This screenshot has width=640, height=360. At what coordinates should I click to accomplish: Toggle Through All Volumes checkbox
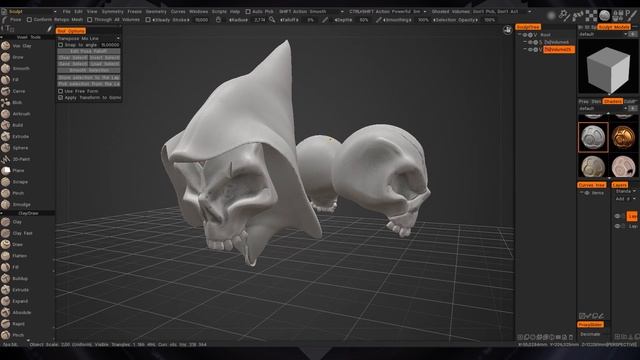tap(89, 20)
